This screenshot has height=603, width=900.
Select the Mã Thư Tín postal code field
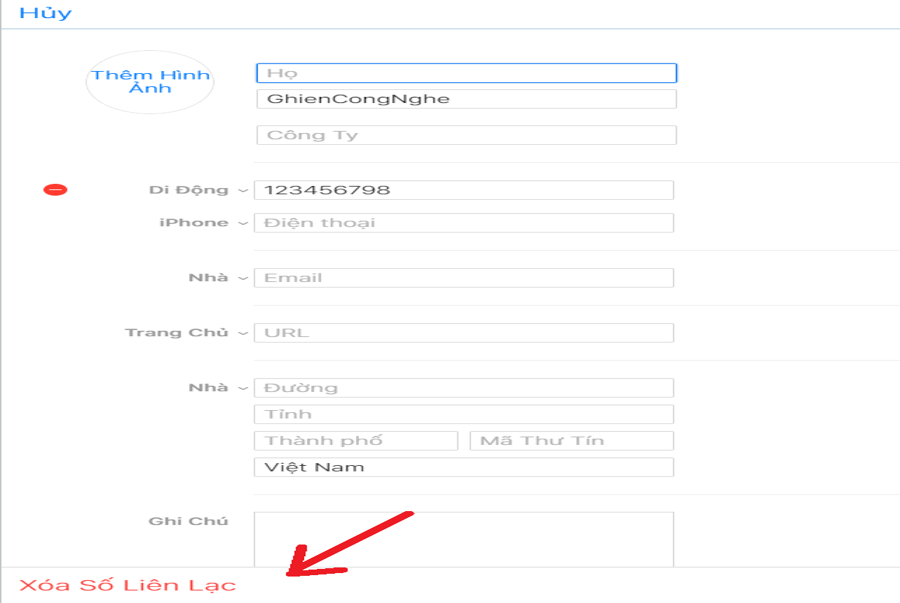coord(572,441)
